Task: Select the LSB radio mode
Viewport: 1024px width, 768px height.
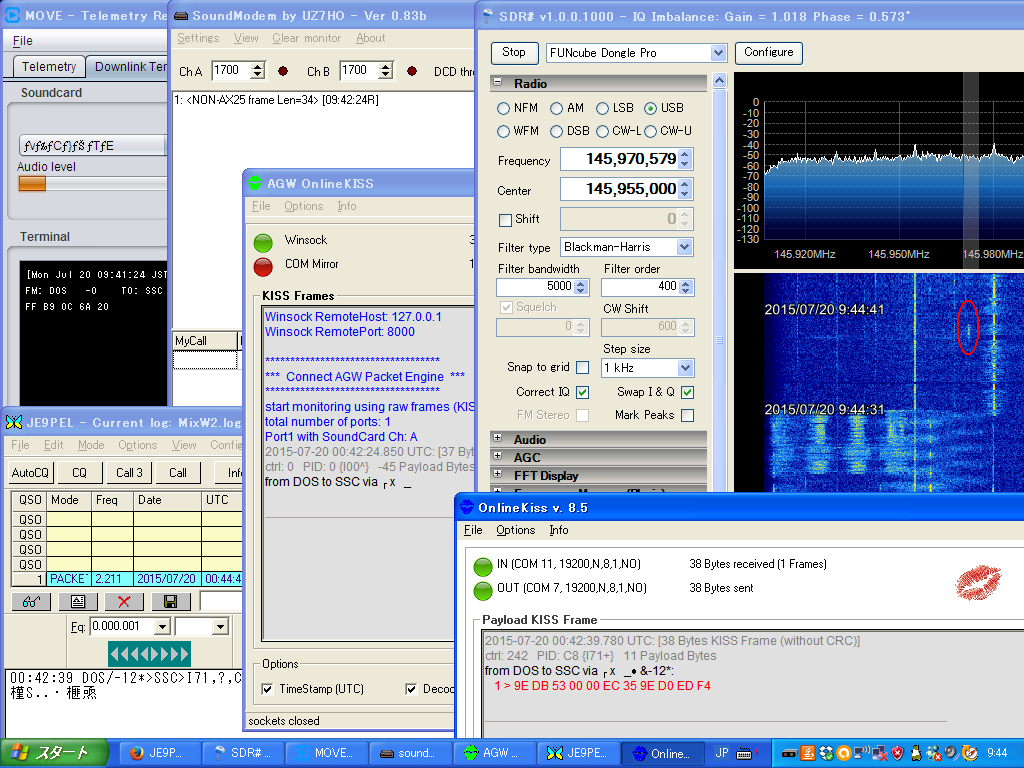Action: [602, 108]
